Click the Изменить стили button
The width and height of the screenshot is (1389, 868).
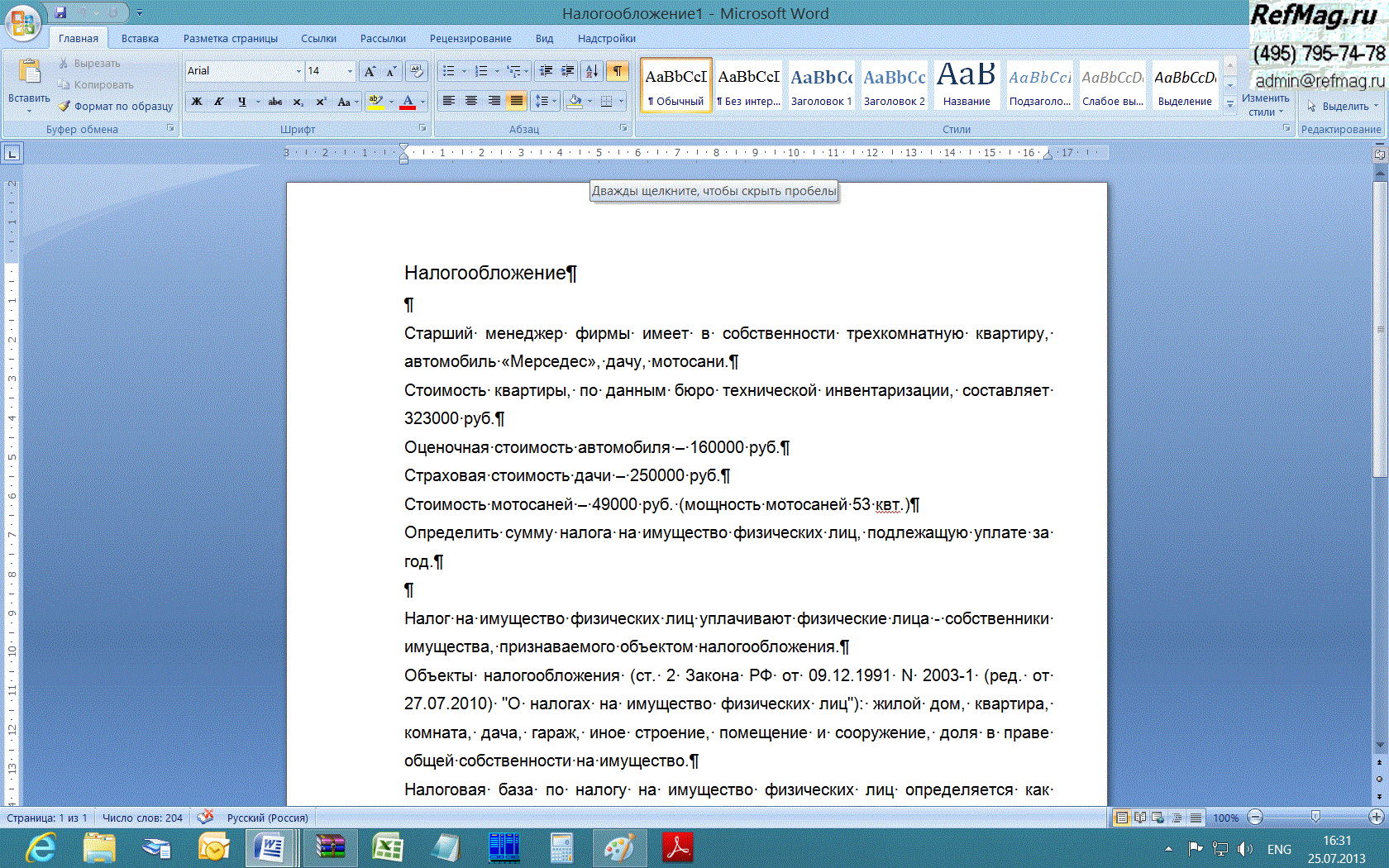tap(1265, 103)
